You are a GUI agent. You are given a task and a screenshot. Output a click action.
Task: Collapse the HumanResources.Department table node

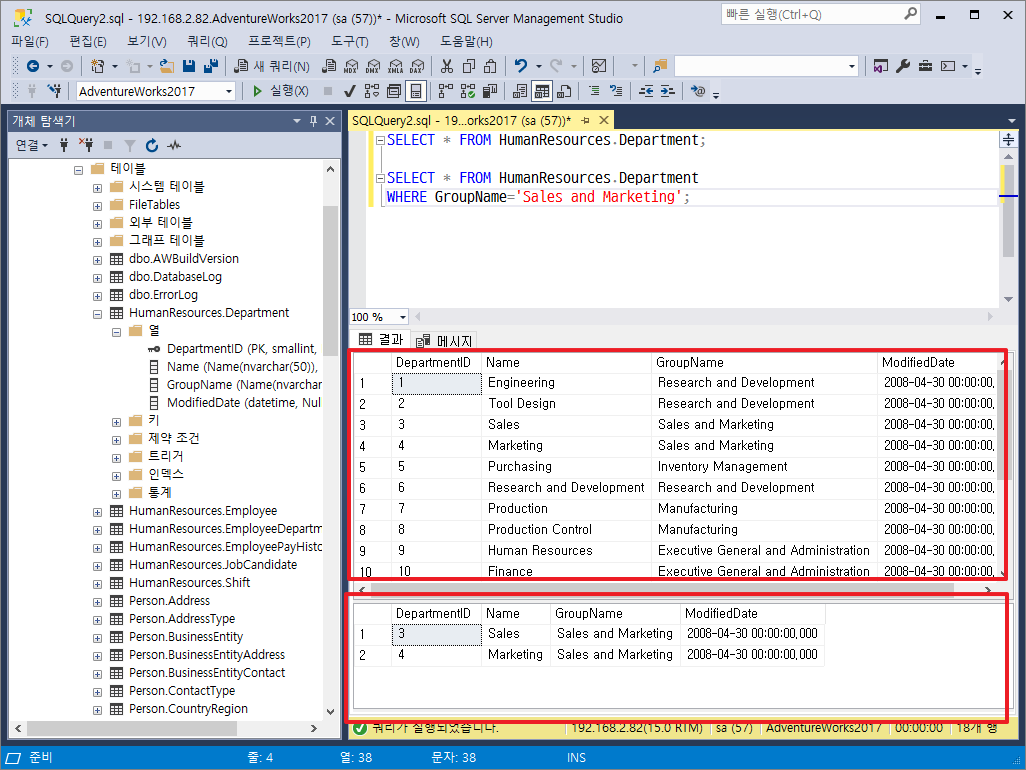(x=97, y=314)
